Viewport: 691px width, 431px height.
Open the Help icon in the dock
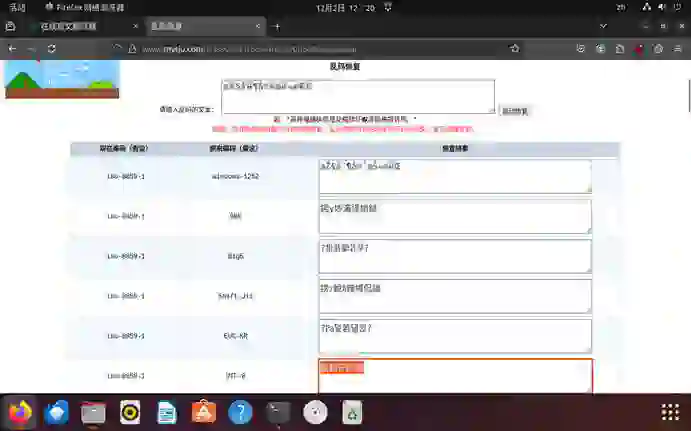(x=240, y=412)
